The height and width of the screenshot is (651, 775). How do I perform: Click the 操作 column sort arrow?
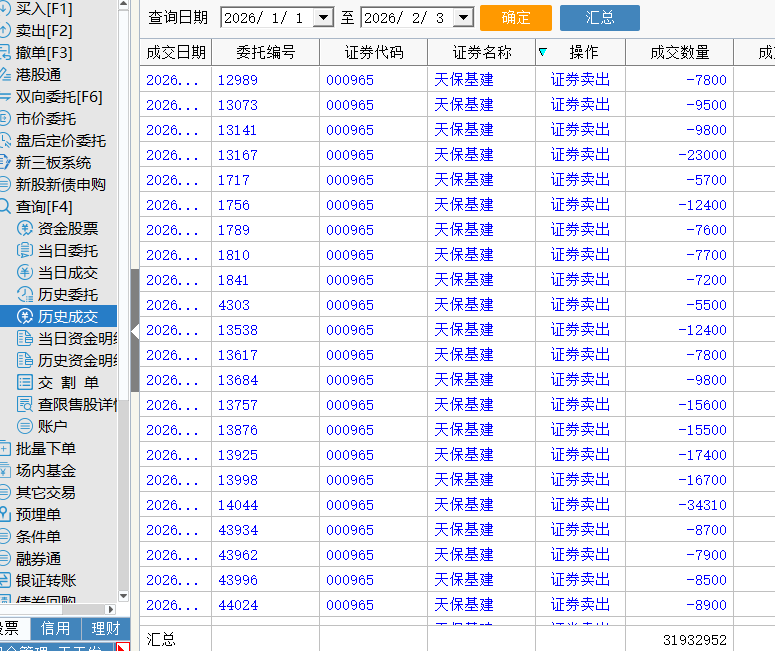point(543,52)
